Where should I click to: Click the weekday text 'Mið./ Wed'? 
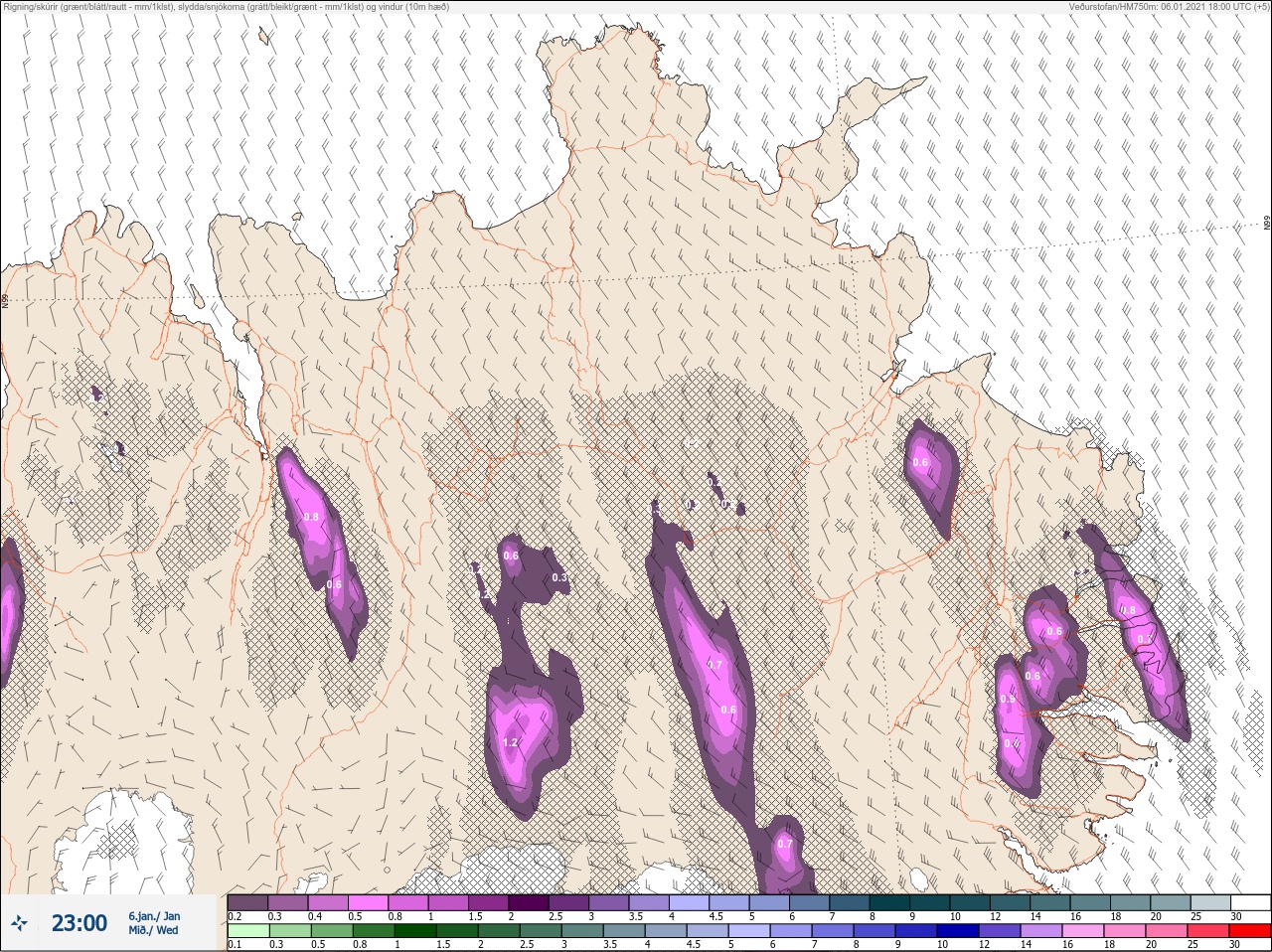[x=153, y=930]
